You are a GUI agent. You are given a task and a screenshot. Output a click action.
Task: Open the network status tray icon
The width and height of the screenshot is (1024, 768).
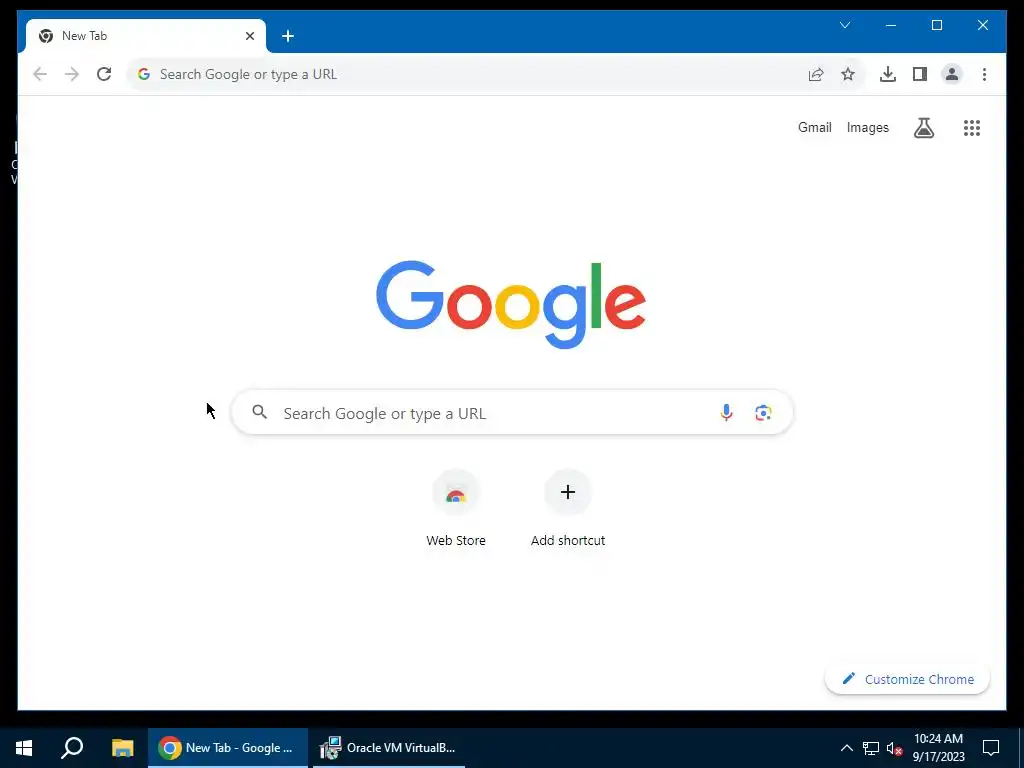click(x=871, y=748)
